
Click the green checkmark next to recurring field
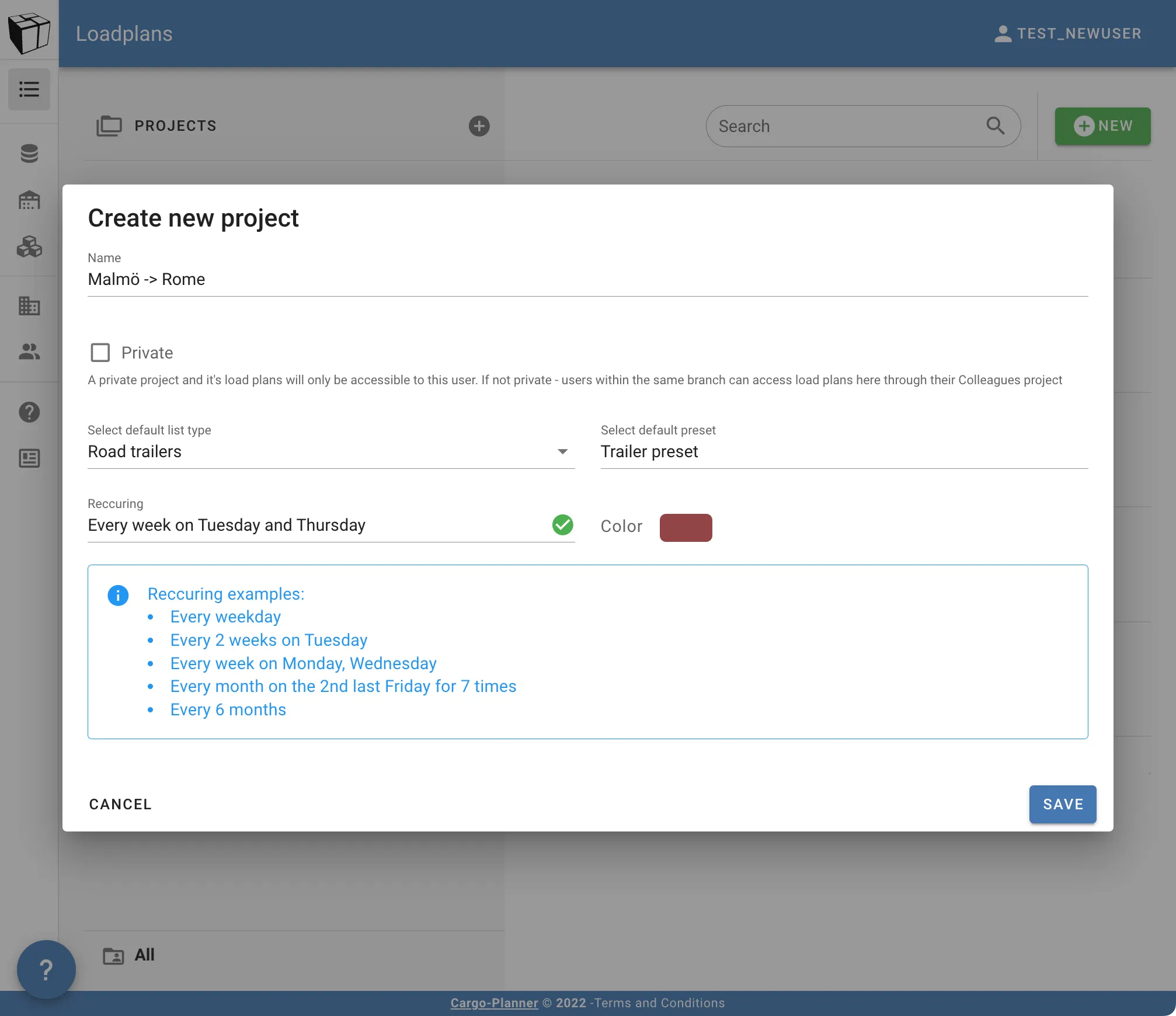(562, 525)
